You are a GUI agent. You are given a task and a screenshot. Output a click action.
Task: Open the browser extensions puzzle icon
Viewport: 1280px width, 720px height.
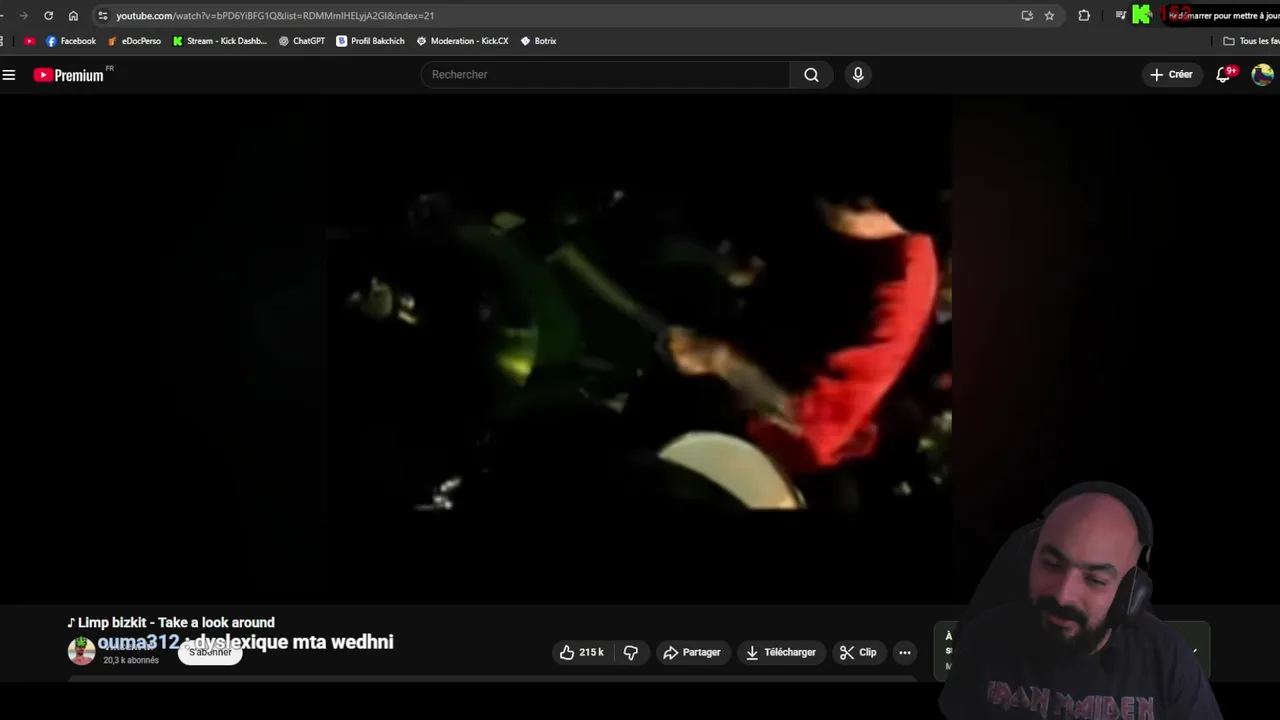(x=1084, y=15)
